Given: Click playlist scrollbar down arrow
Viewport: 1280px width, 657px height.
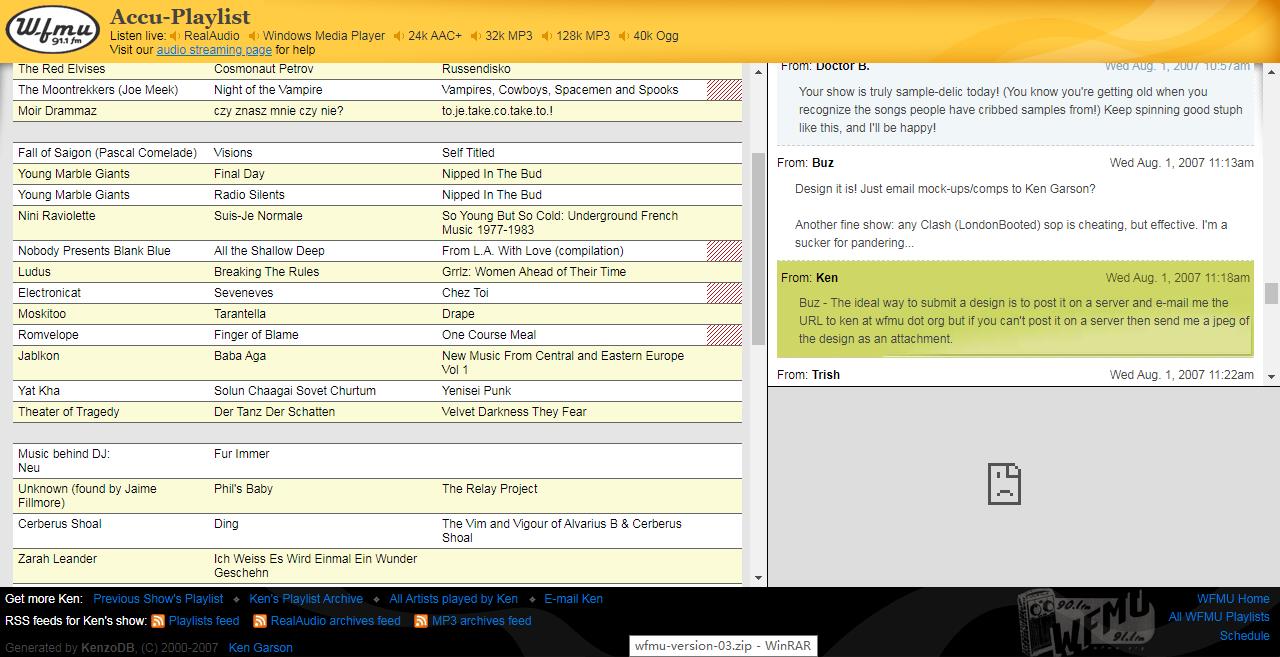Looking at the screenshot, I should pos(758,578).
